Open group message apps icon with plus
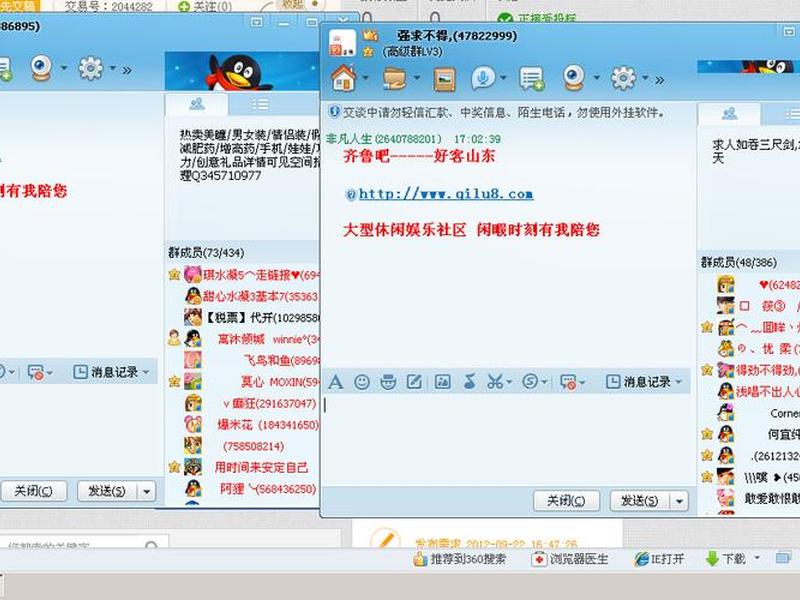800x600 pixels. coord(532,79)
